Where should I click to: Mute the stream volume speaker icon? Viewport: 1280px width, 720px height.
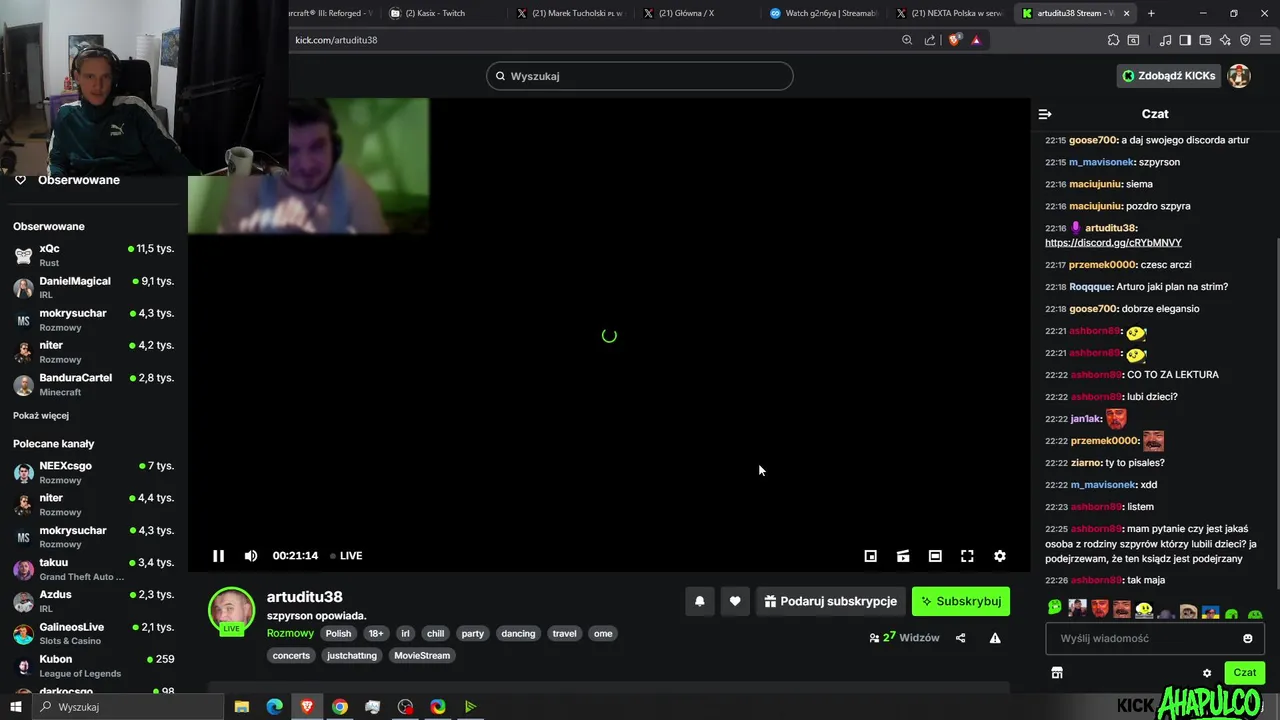click(251, 556)
